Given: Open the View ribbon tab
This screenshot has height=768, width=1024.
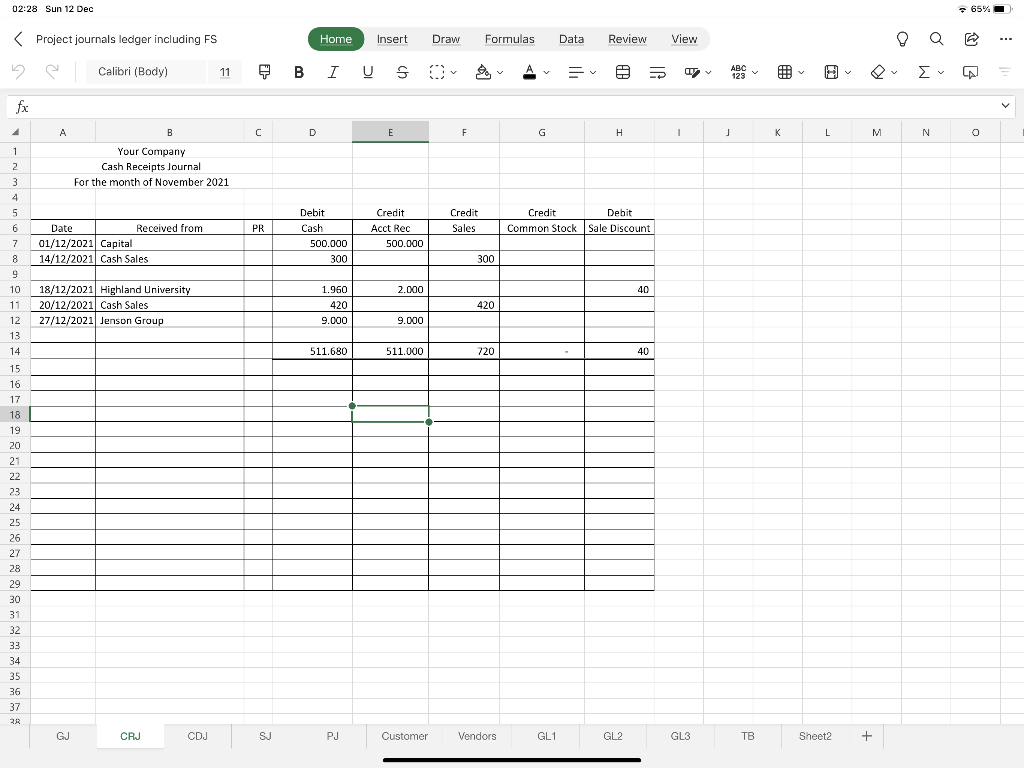Looking at the screenshot, I should point(684,39).
